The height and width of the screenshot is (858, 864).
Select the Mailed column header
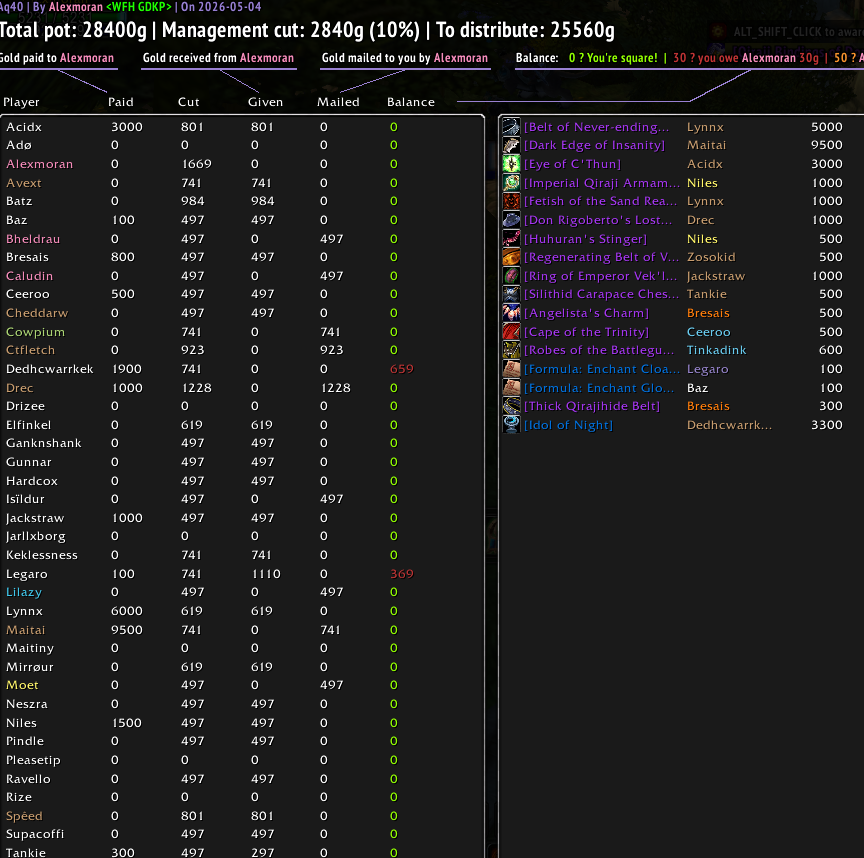[338, 102]
